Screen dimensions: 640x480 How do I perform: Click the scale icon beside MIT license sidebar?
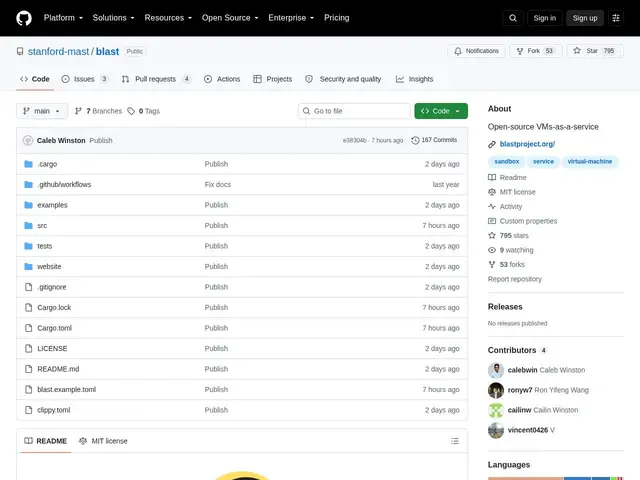492,192
